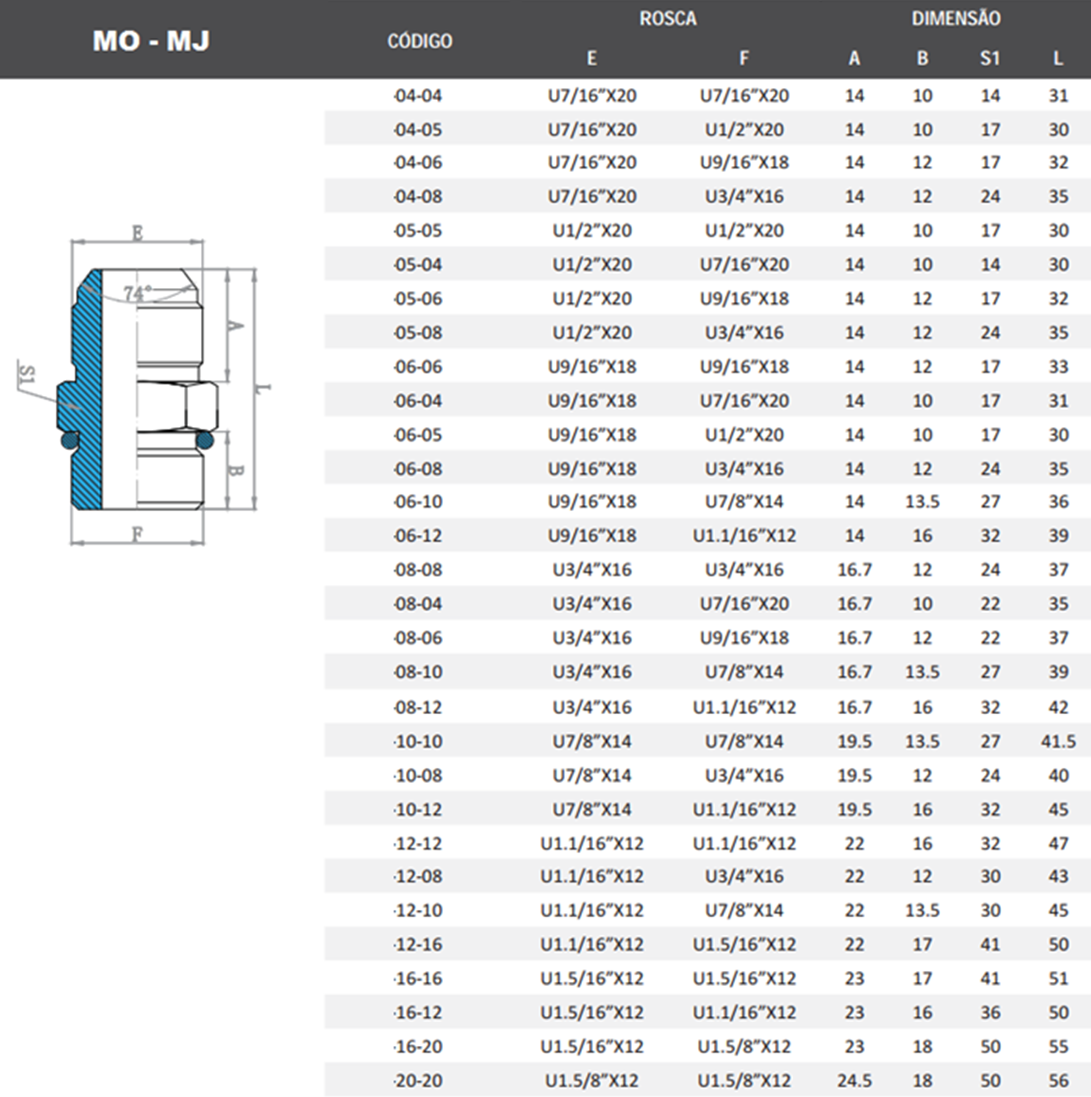
Task: Click the L value 41.5
Action: point(1057,742)
